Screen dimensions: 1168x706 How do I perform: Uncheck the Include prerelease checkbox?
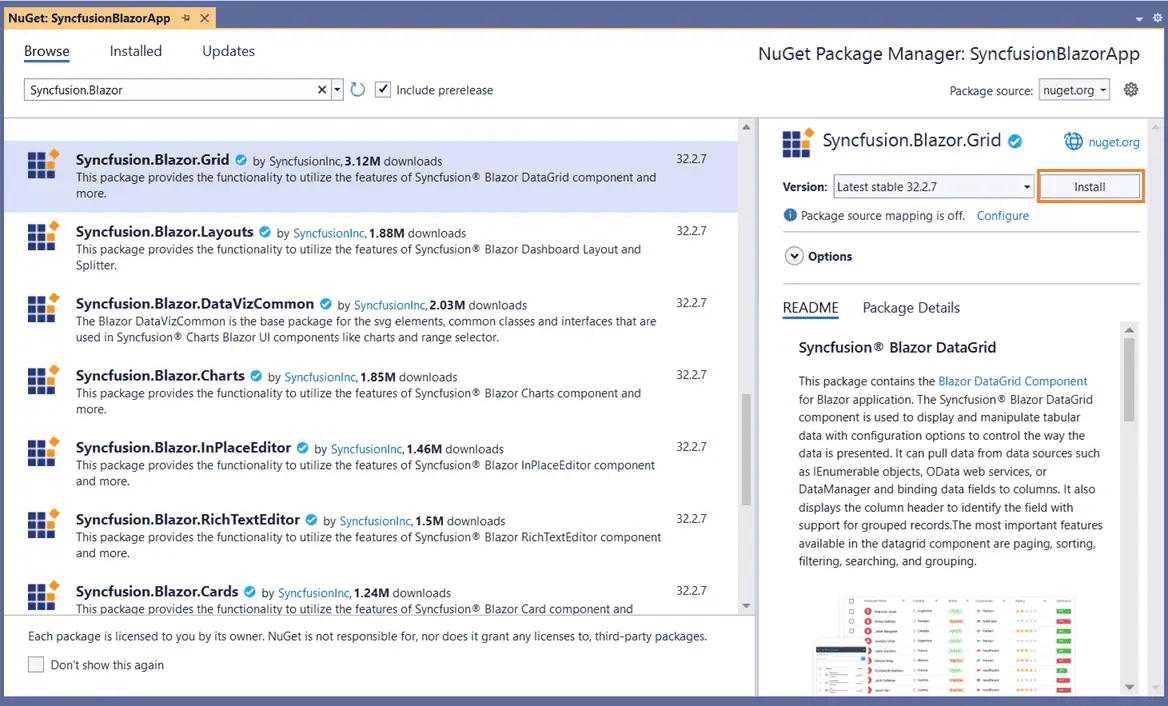point(383,89)
